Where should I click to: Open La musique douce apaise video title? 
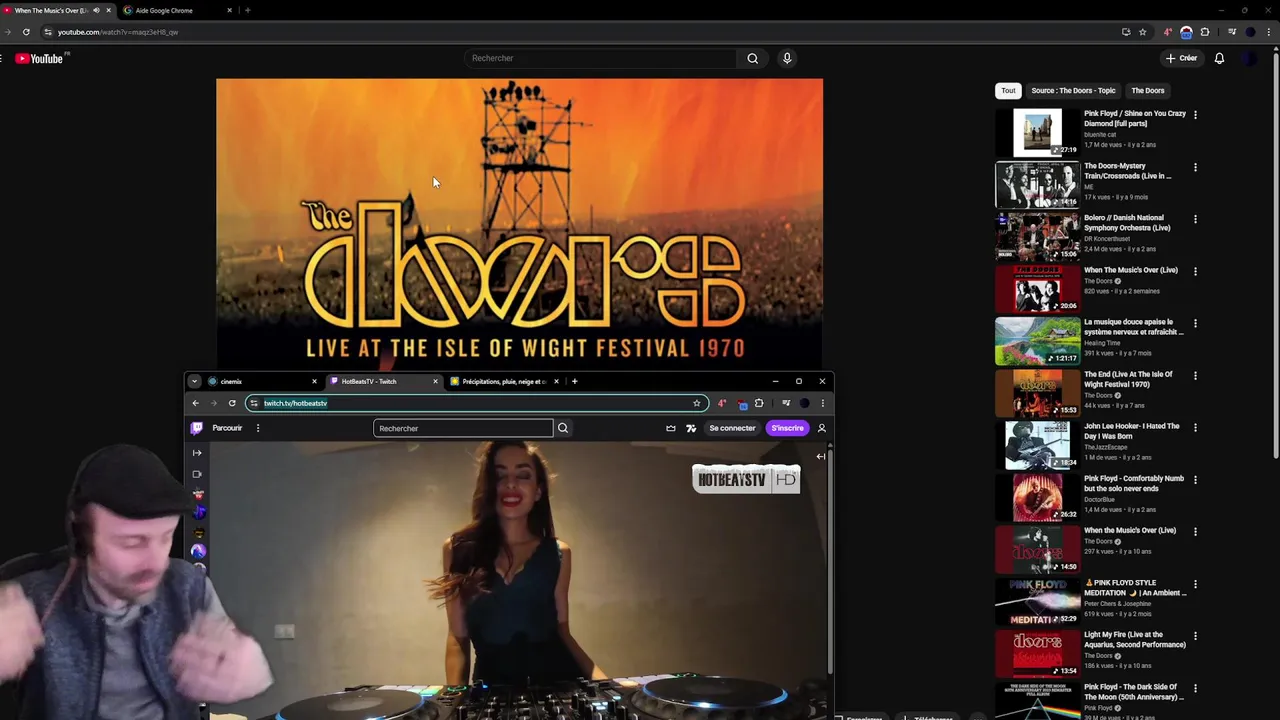[x=1134, y=327]
